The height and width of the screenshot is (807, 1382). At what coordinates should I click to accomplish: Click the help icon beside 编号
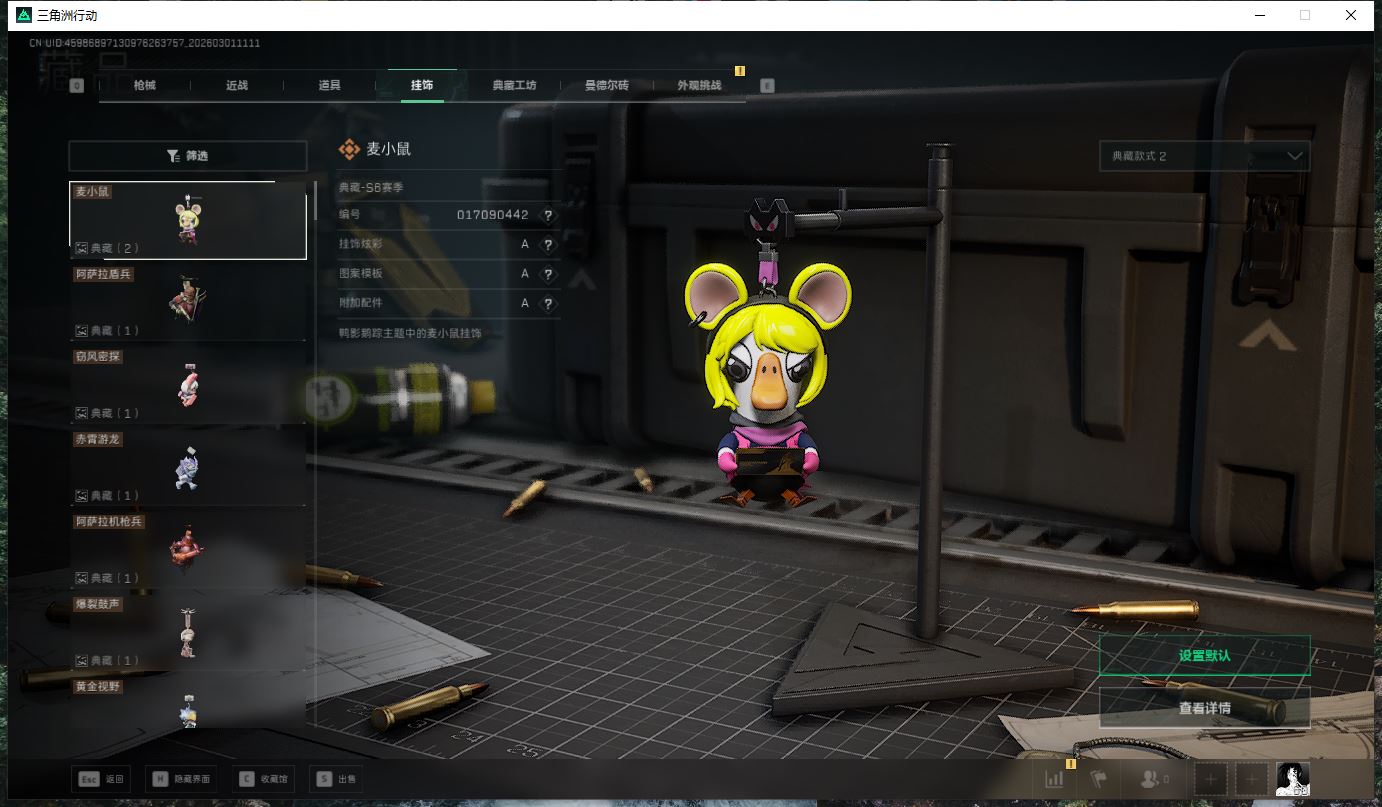(547, 215)
